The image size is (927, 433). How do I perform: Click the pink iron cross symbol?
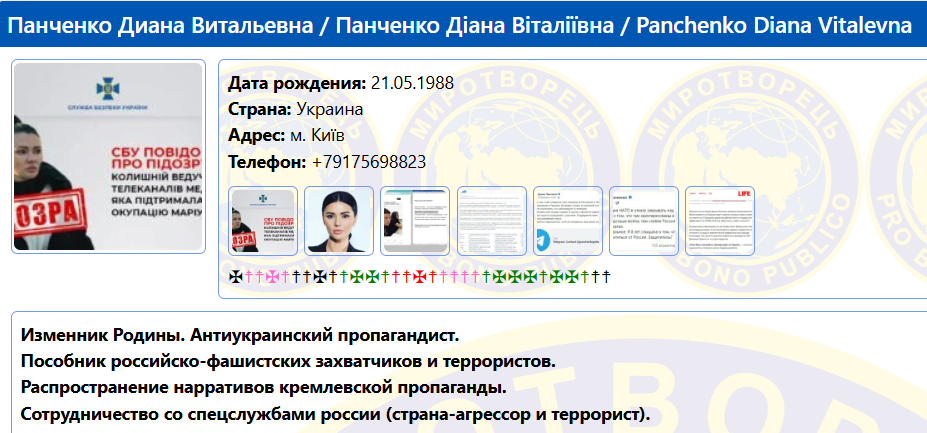[x=271, y=276]
